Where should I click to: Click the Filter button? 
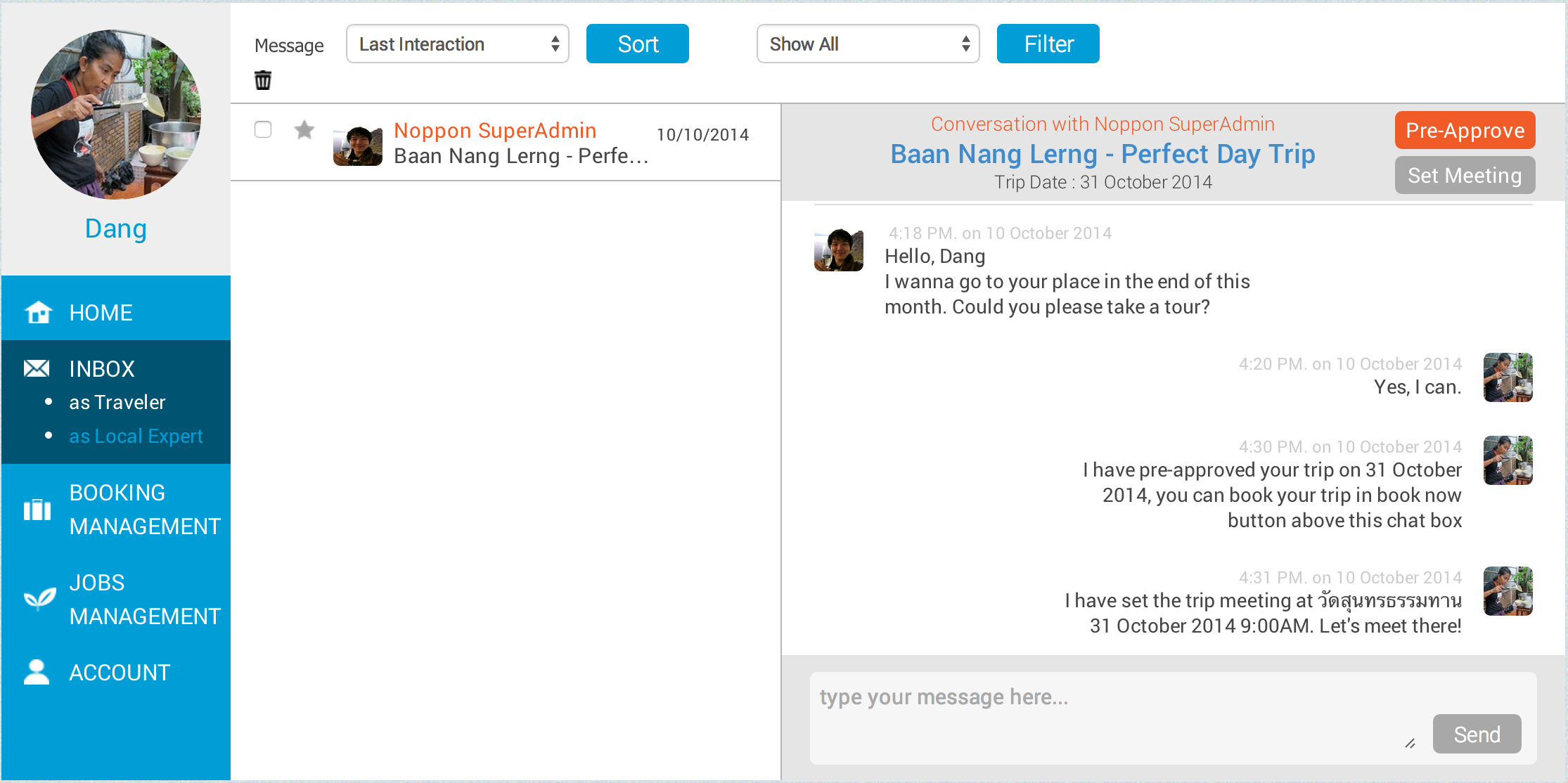tap(1048, 44)
